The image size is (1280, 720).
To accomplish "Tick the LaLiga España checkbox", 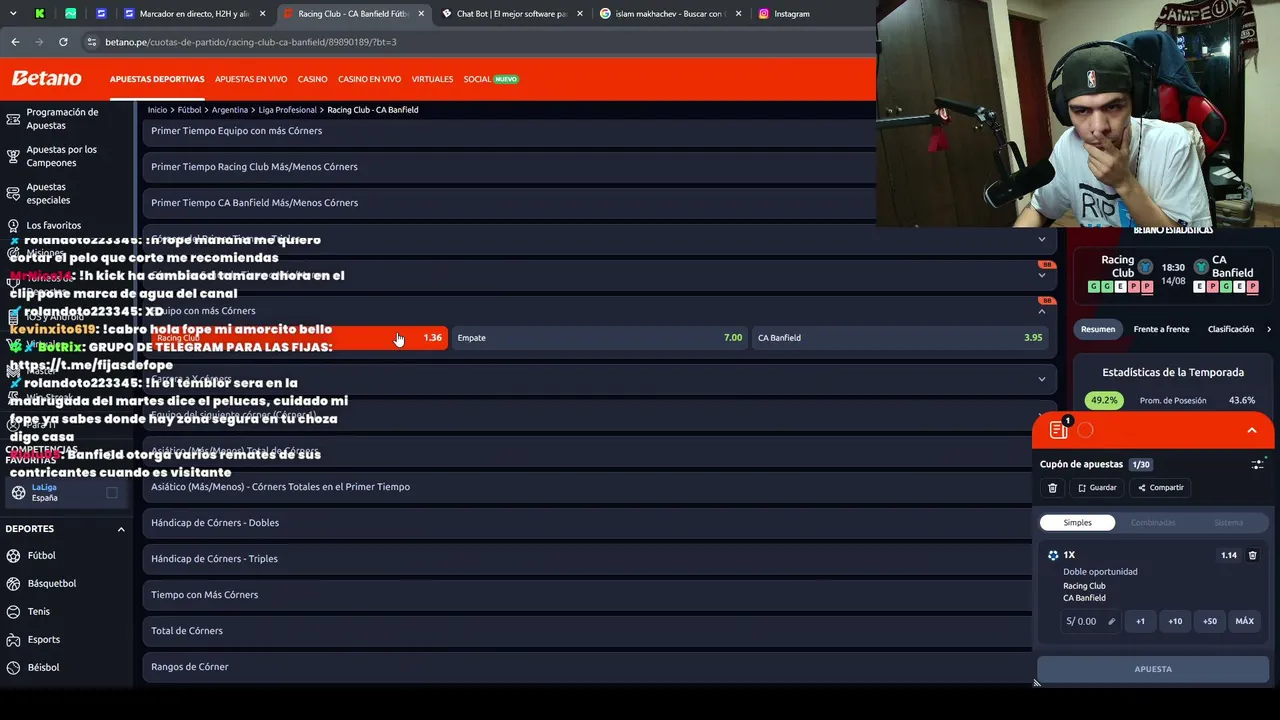I will [112, 492].
